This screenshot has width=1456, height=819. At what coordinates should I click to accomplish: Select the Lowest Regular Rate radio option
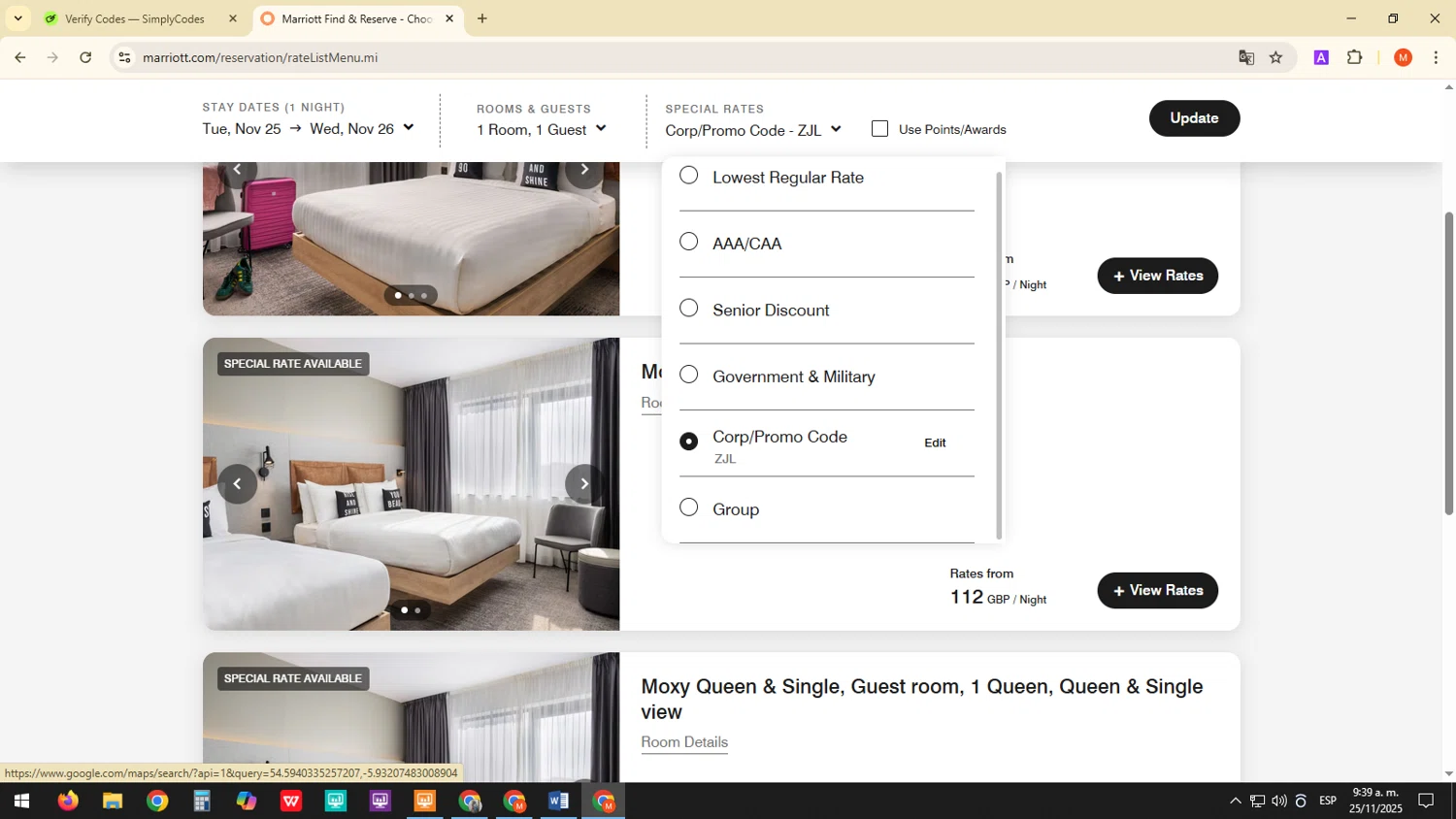click(x=688, y=176)
